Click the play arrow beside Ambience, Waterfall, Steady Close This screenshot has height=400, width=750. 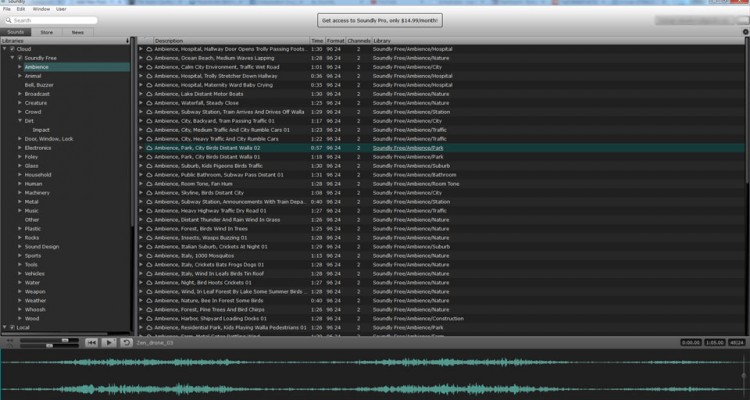141,103
